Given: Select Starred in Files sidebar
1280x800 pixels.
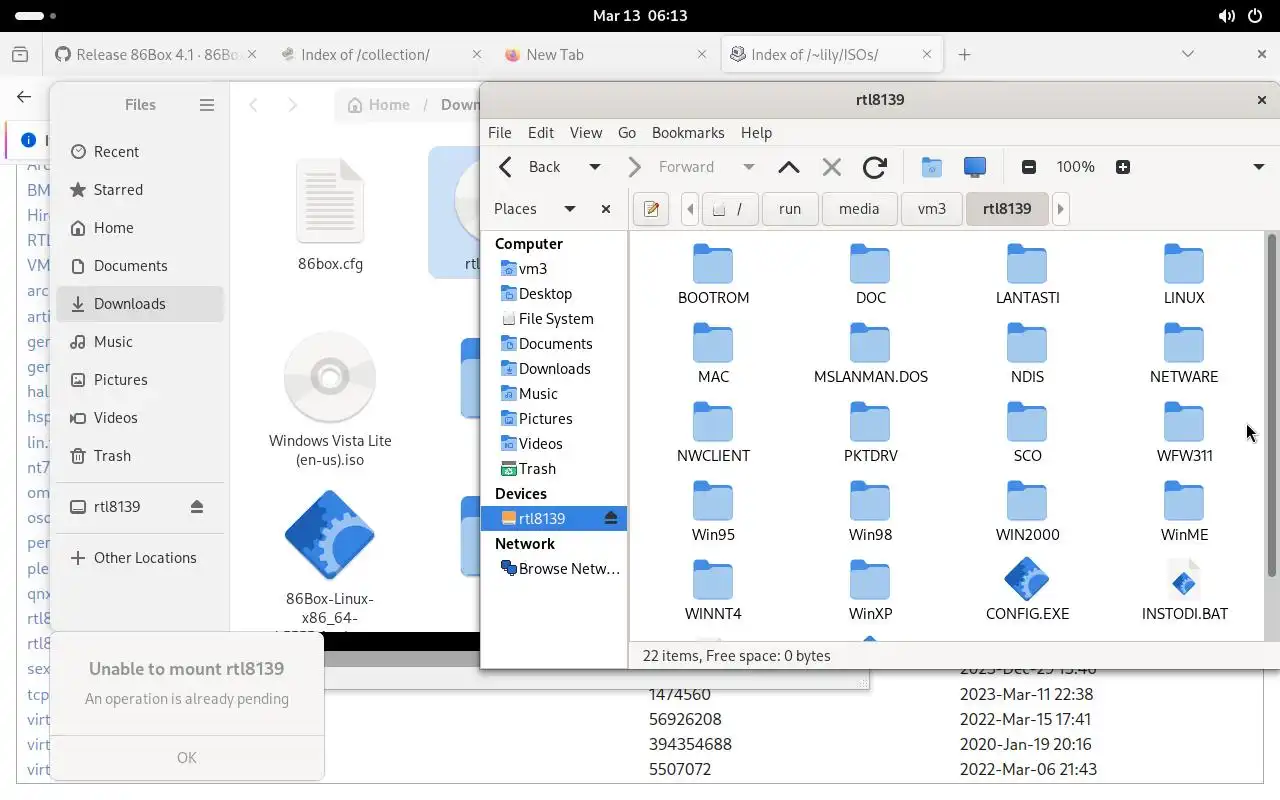Looking at the screenshot, I should [x=140, y=190].
